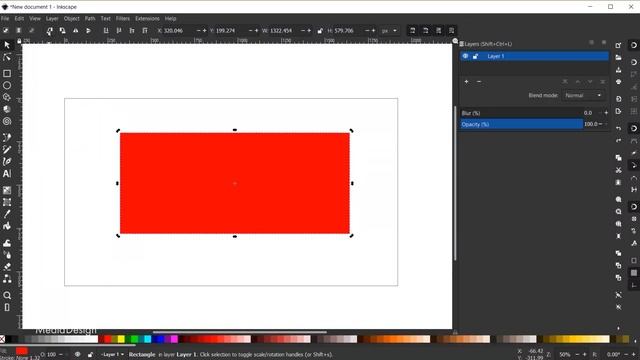Viewport: 640px width, 360px height.
Task: Flip selection horizontally
Action: click(x=76, y=31)
